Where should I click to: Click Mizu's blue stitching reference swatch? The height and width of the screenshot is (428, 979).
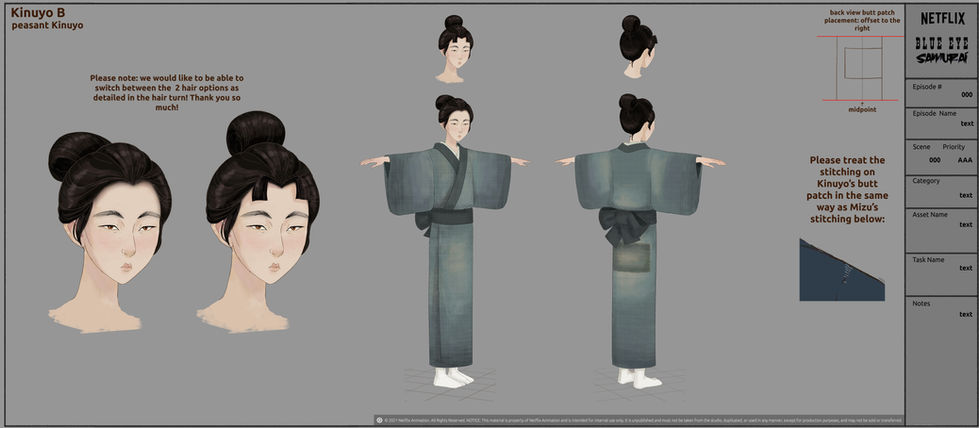[x=842, y=269]
